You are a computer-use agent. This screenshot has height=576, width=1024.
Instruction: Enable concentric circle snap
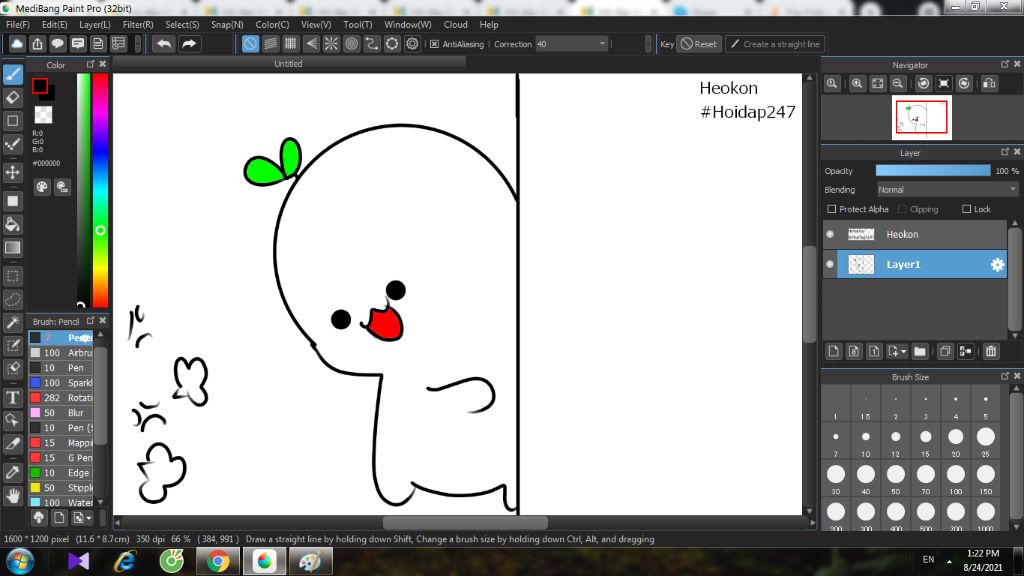pos(351,44)
